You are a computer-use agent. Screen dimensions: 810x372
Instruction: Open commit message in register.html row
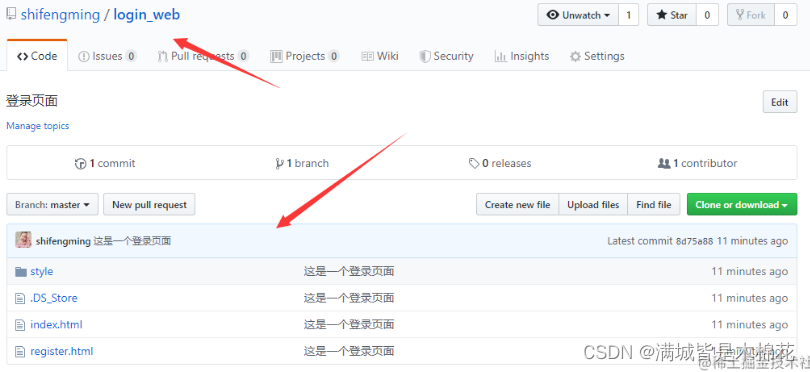click(349, 352)
